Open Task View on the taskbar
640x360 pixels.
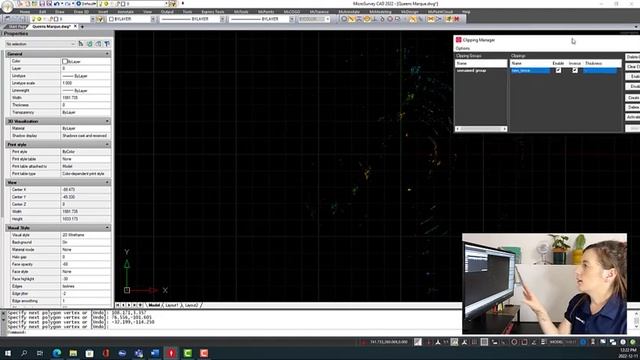click(x=40, y=353)
